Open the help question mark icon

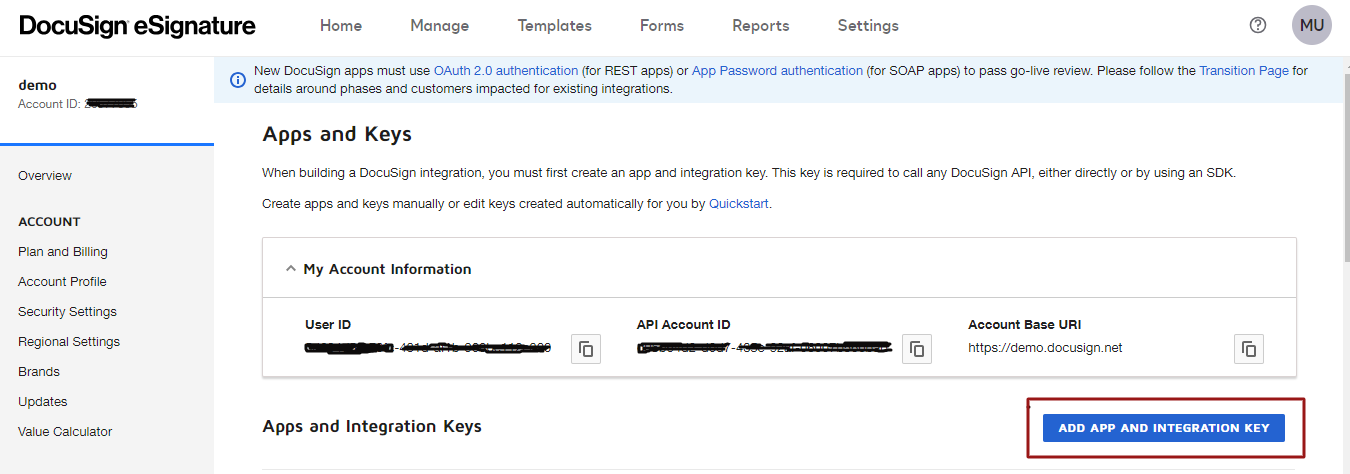1258,26
